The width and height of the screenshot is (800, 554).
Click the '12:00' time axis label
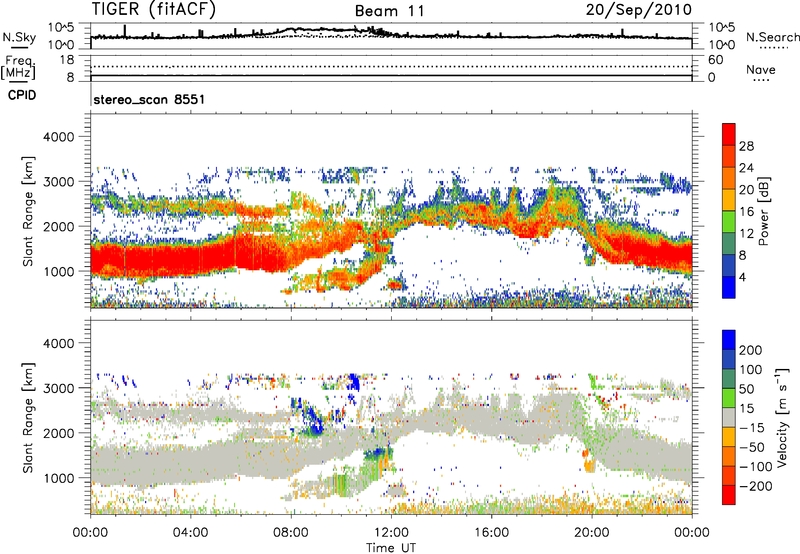tap(391, 533)
